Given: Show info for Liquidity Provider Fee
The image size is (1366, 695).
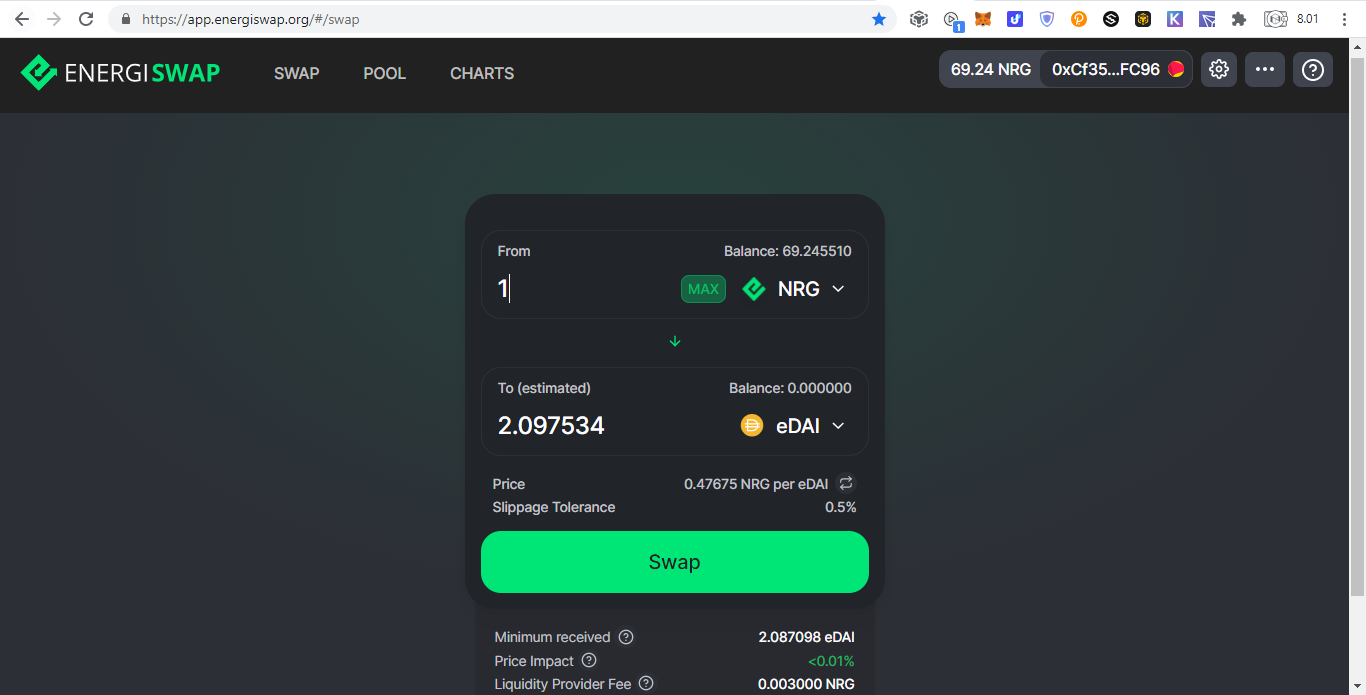Looking at the screenshot, I should 646,684.
